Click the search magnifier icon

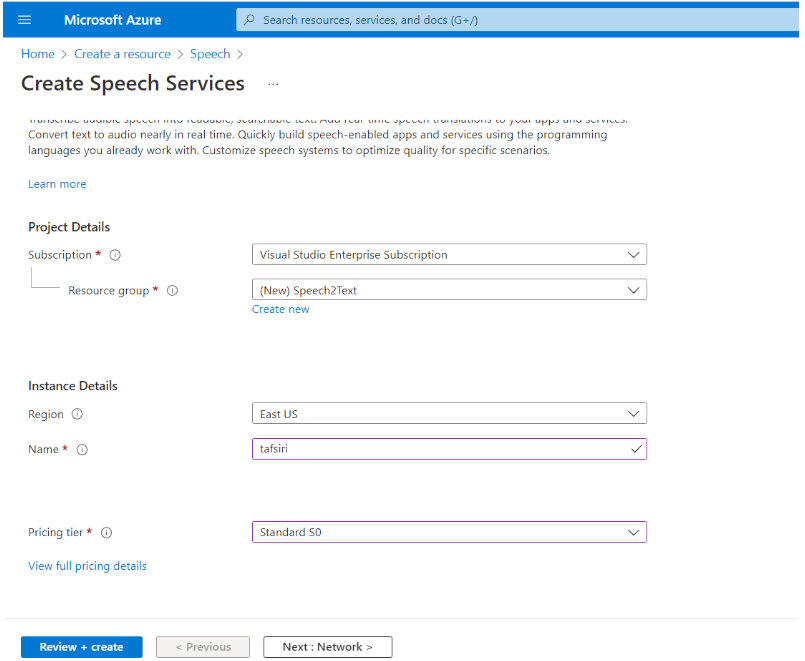(x=249, y=20)
